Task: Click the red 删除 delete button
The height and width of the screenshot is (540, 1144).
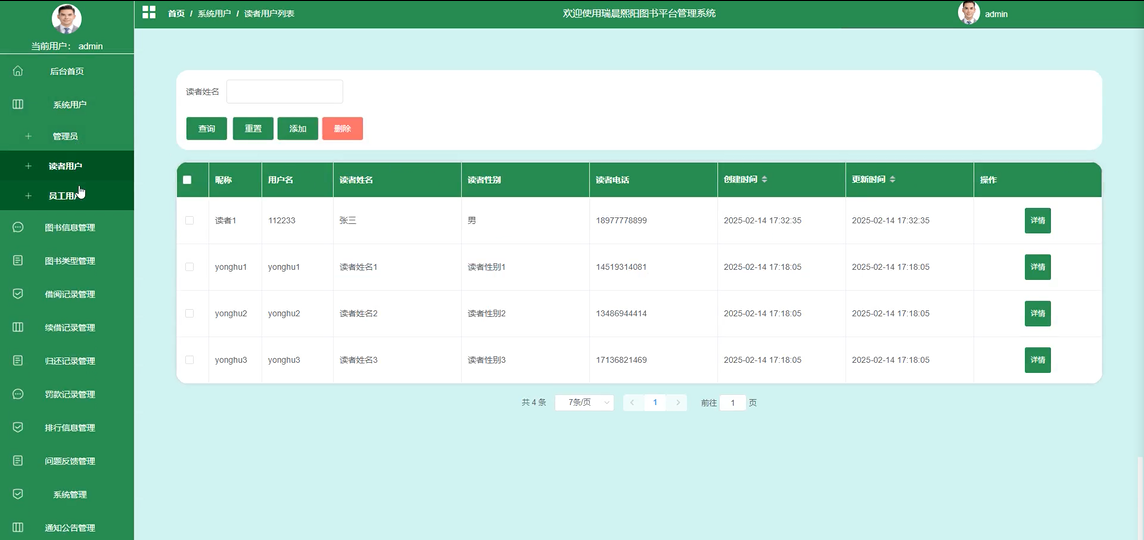Action: pos(342,128)
